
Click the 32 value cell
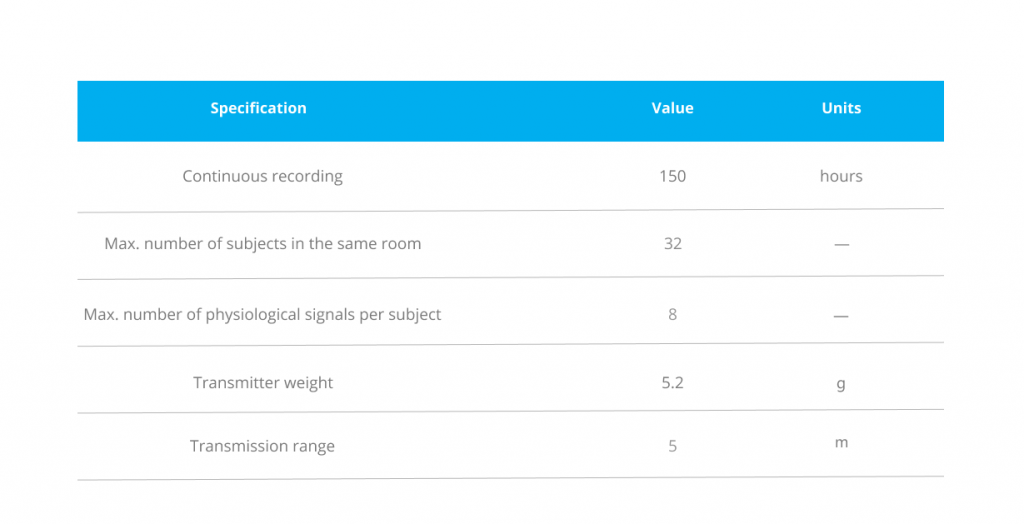[673, 244]
